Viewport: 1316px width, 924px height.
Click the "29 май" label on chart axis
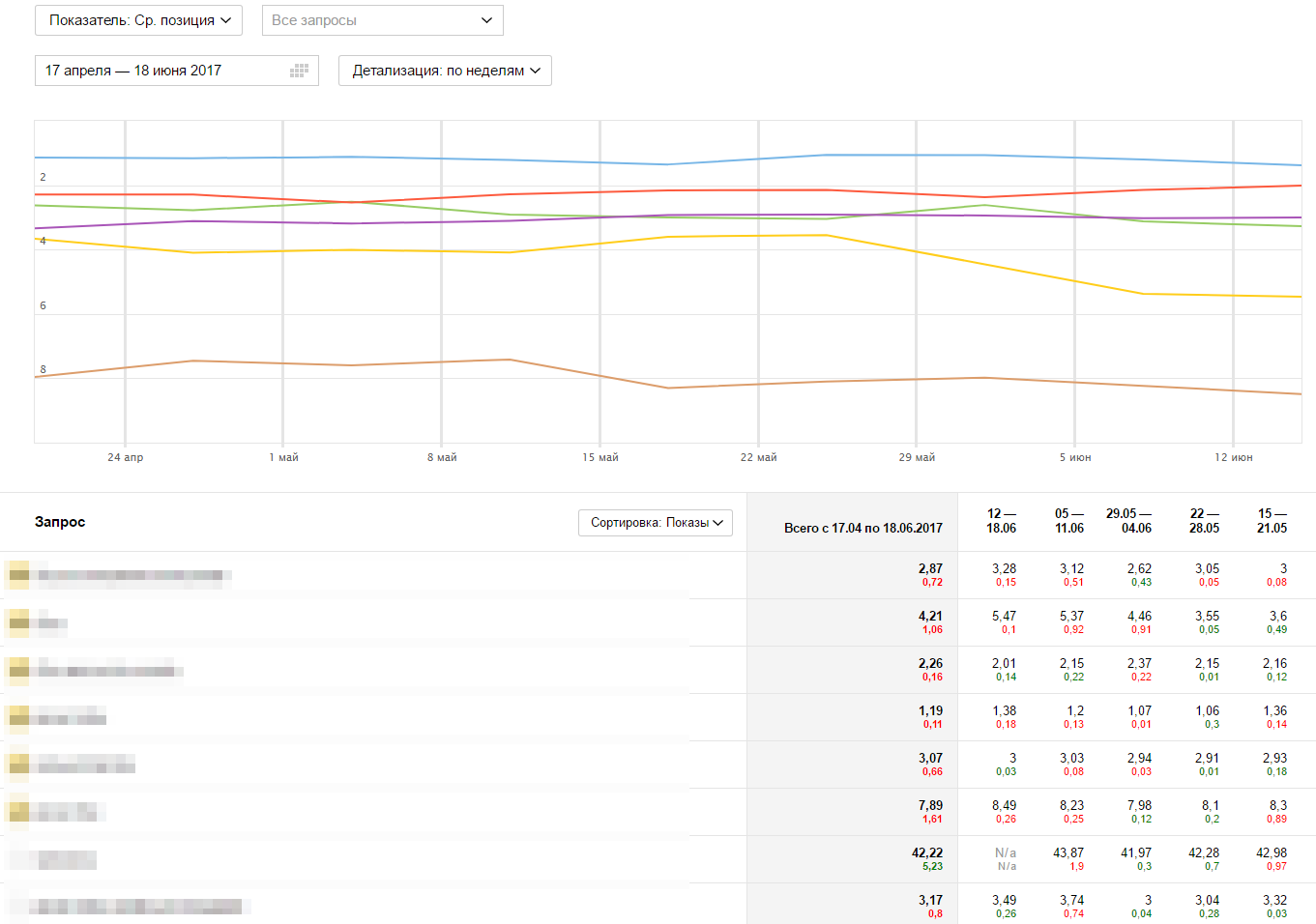point(917,457)
